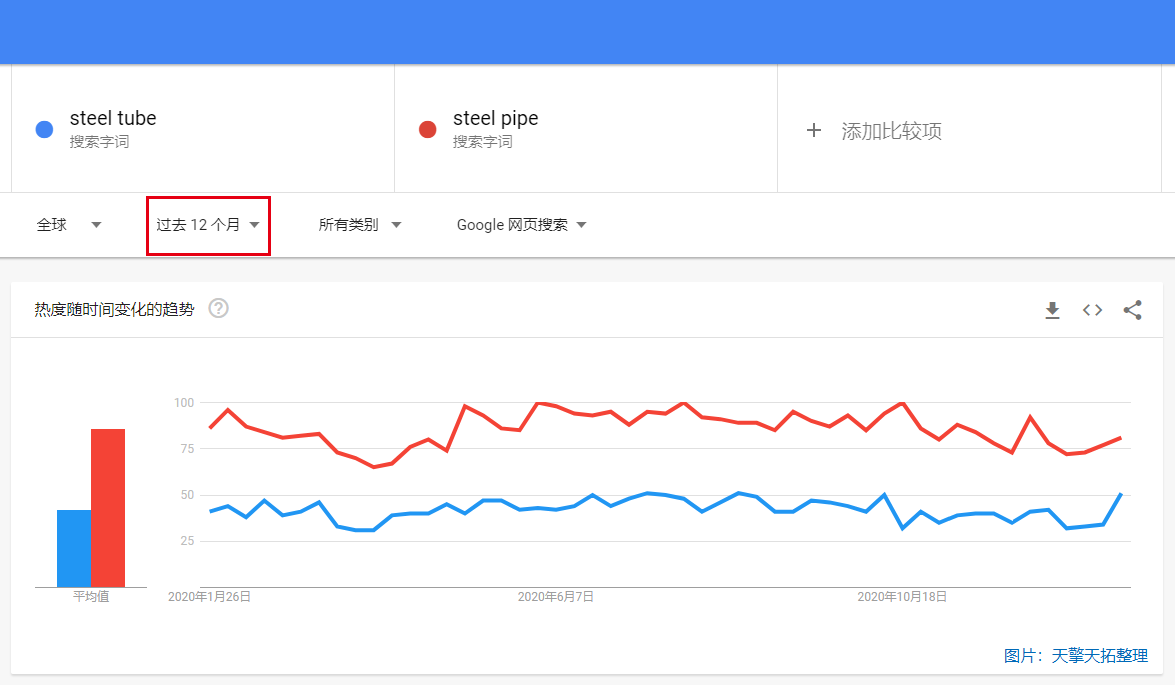Open the Google 网页搜索 dropdown
This screenshot has width=1175, height=685.
click(522, 225)
